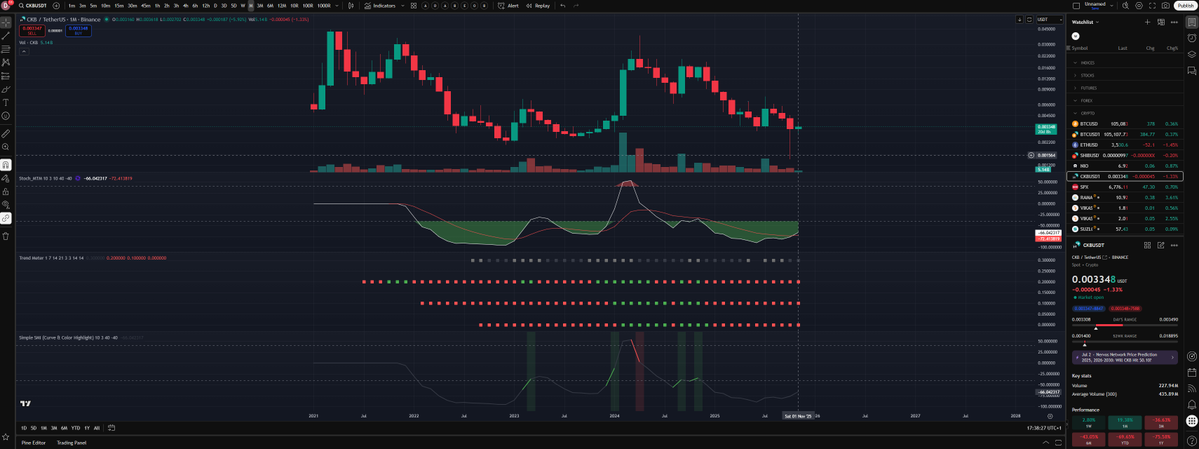Open the calendar sidebar icon
Screen dimensions: 1199x449
click(x=1191, y=373)
